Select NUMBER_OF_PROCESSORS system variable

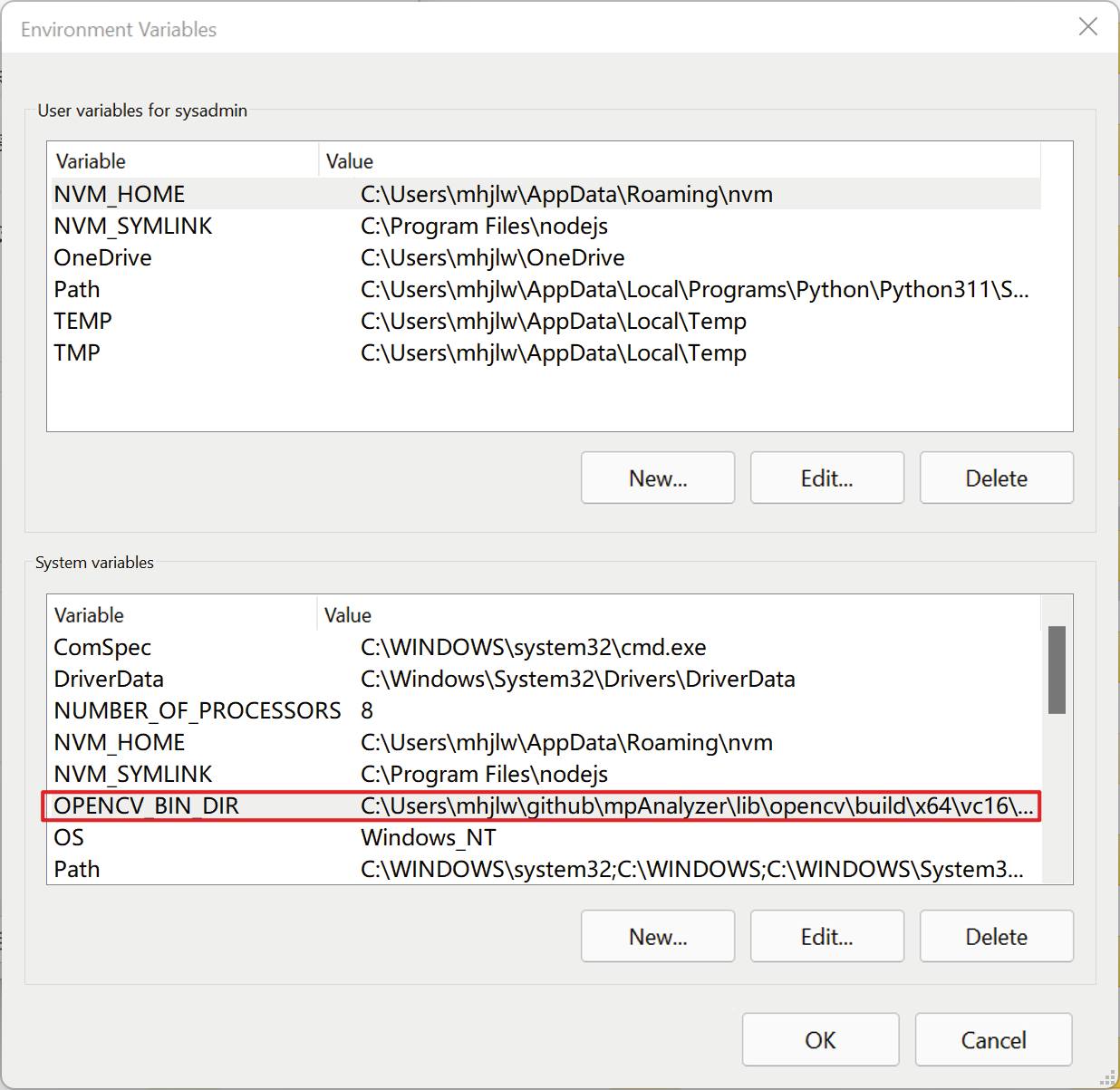click(x=197, y=711)
